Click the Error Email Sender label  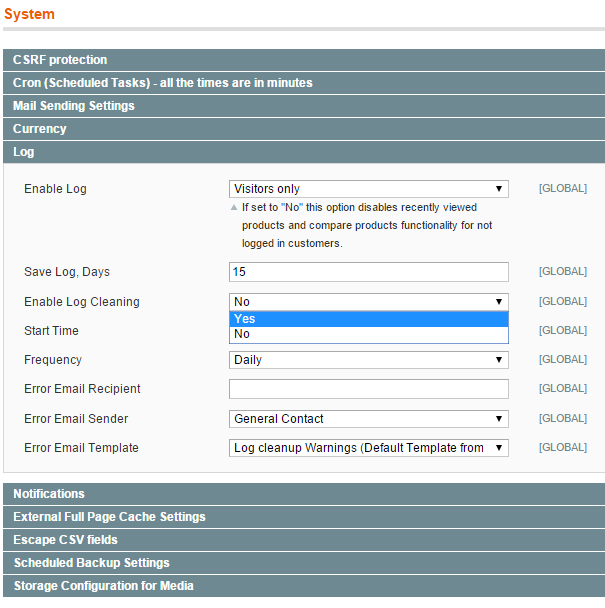[x=76, y=419]
